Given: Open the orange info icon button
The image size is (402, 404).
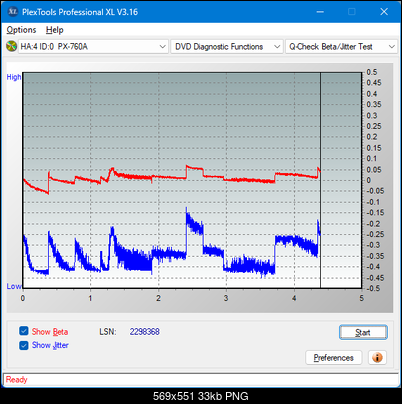Looking at the screenshot, I should (377, 358).
